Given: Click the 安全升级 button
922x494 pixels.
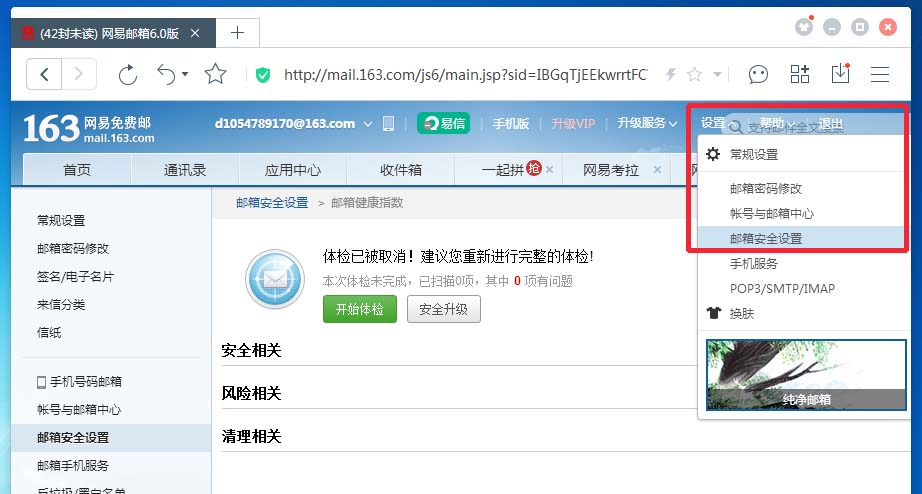Looking at the screenshot, I should pyautogui.click(x=444, y=309).
